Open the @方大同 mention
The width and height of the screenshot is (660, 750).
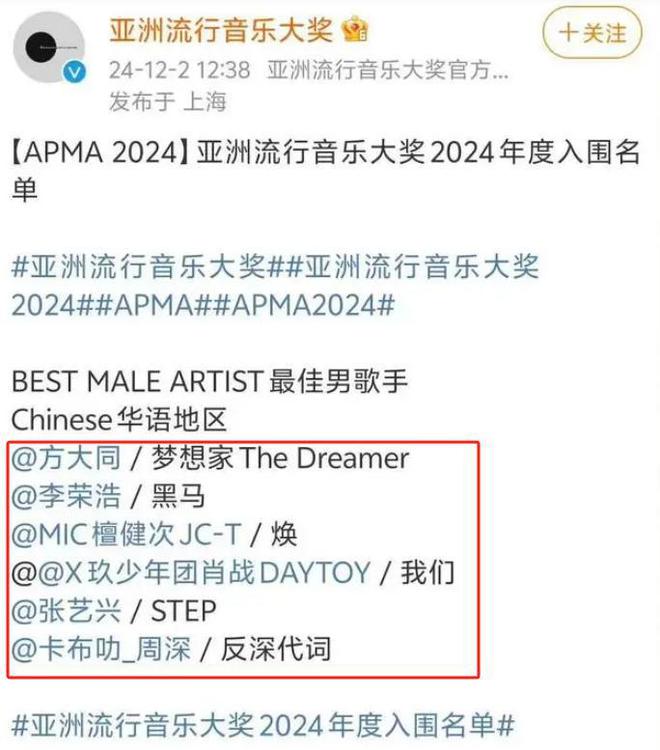tap(66, 458)
